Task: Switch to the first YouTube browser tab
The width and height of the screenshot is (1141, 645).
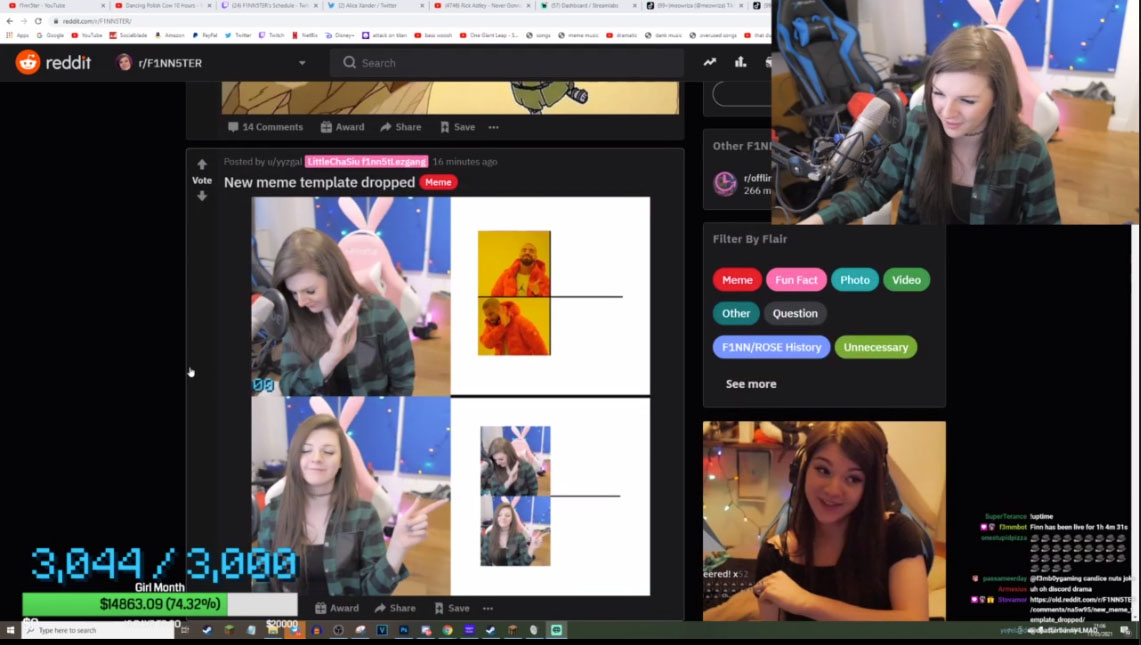Action: [55, 5]
